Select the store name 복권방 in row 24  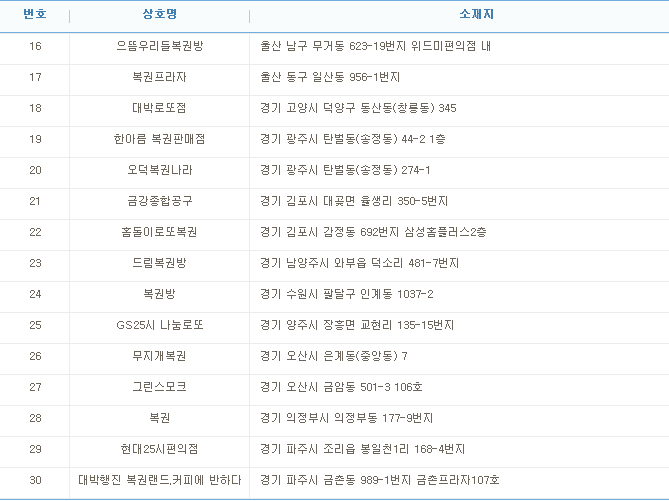(160, 294)
